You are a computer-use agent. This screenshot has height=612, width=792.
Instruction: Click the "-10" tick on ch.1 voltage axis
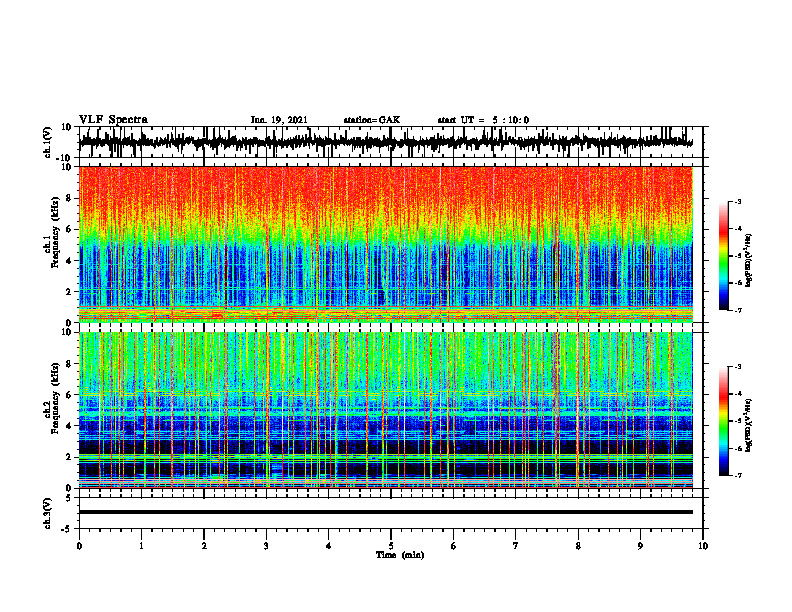click(x=65, y=157)
